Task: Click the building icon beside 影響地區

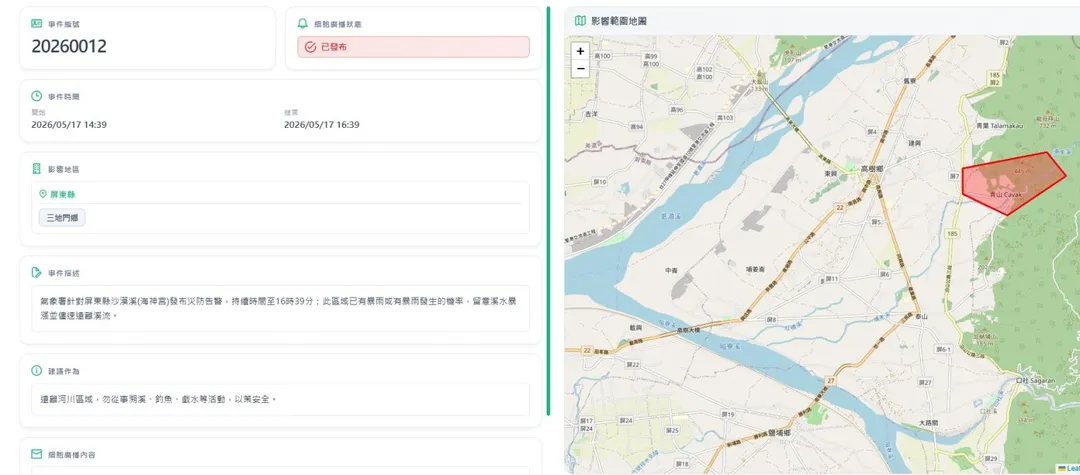Action: [37, 169]
